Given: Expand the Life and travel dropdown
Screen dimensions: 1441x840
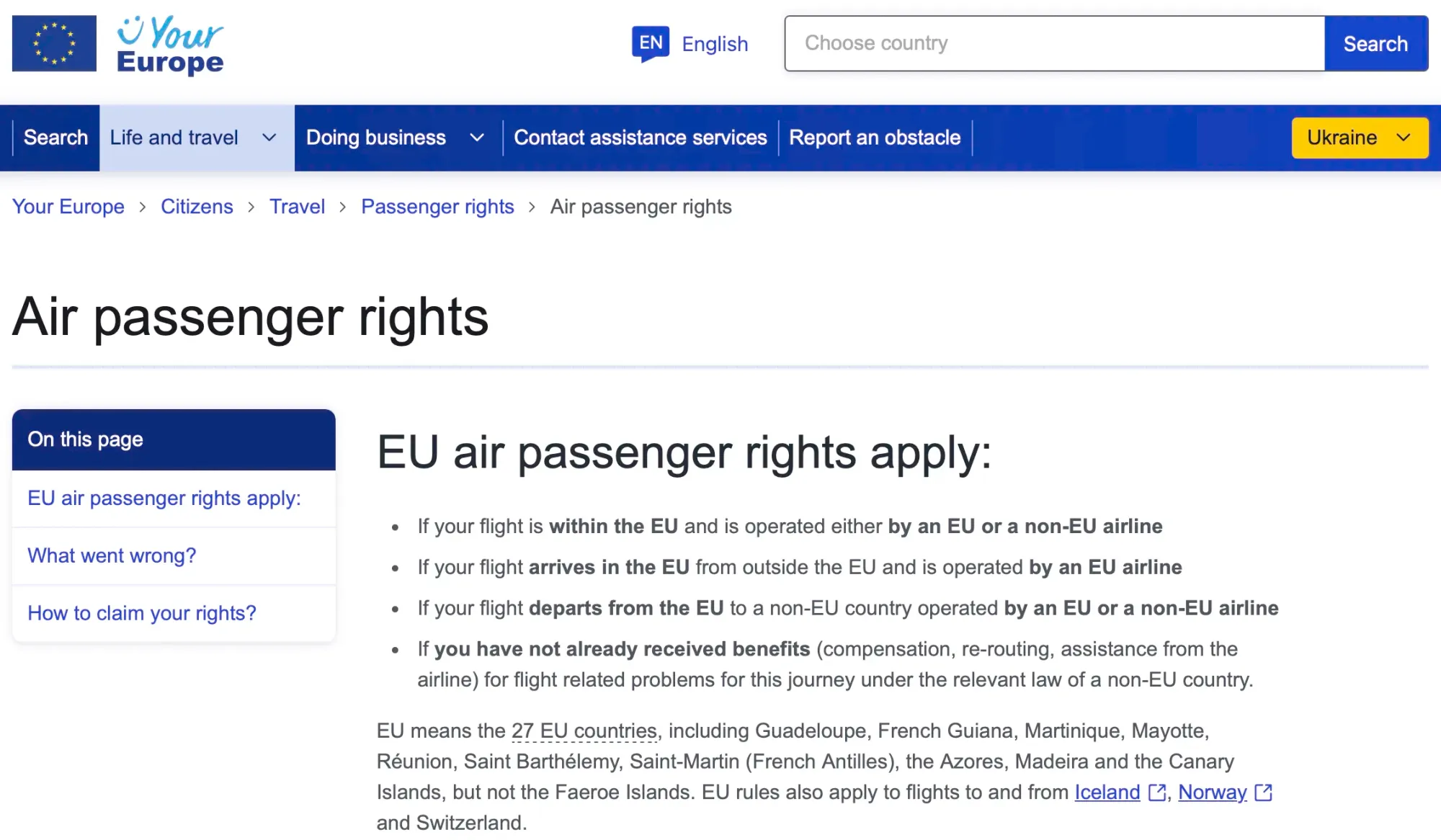Looking at the screenshot, I should (x=195, y=138).
